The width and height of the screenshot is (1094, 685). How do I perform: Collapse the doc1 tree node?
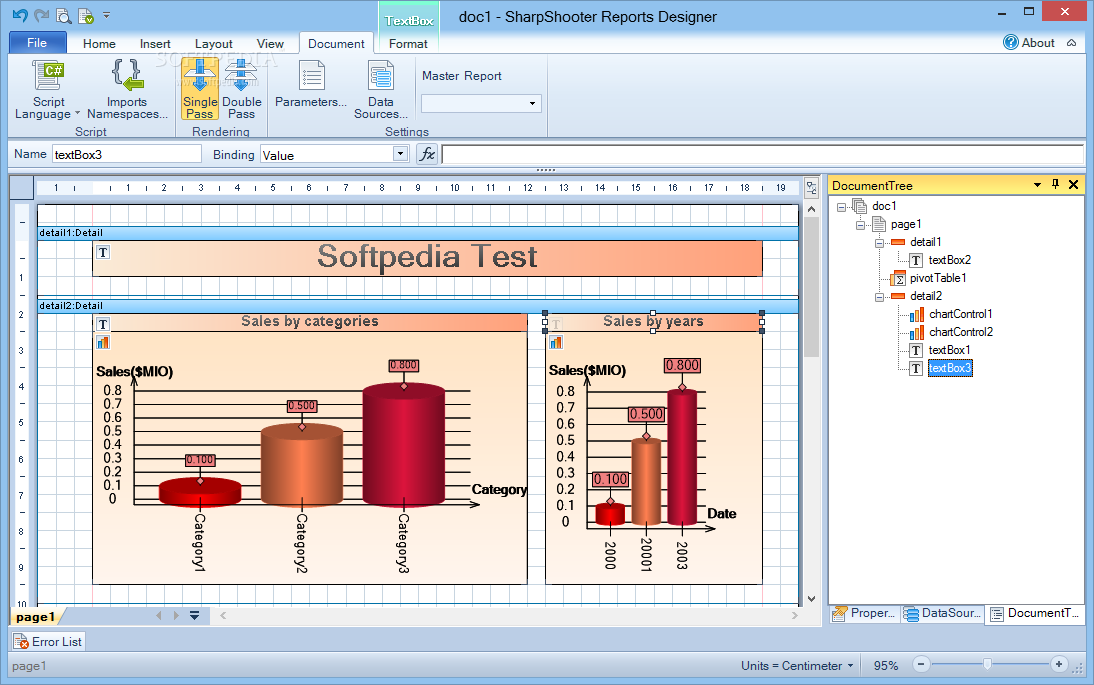tap(841, 206)
